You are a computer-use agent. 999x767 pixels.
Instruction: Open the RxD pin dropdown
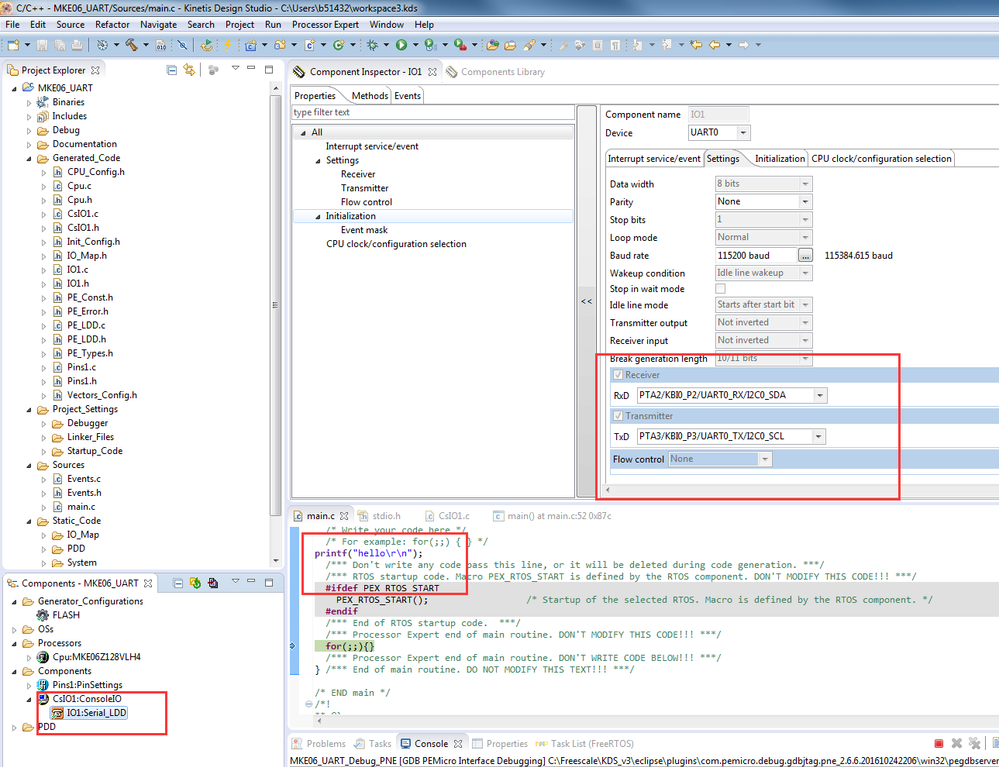(x=820, y=395)
